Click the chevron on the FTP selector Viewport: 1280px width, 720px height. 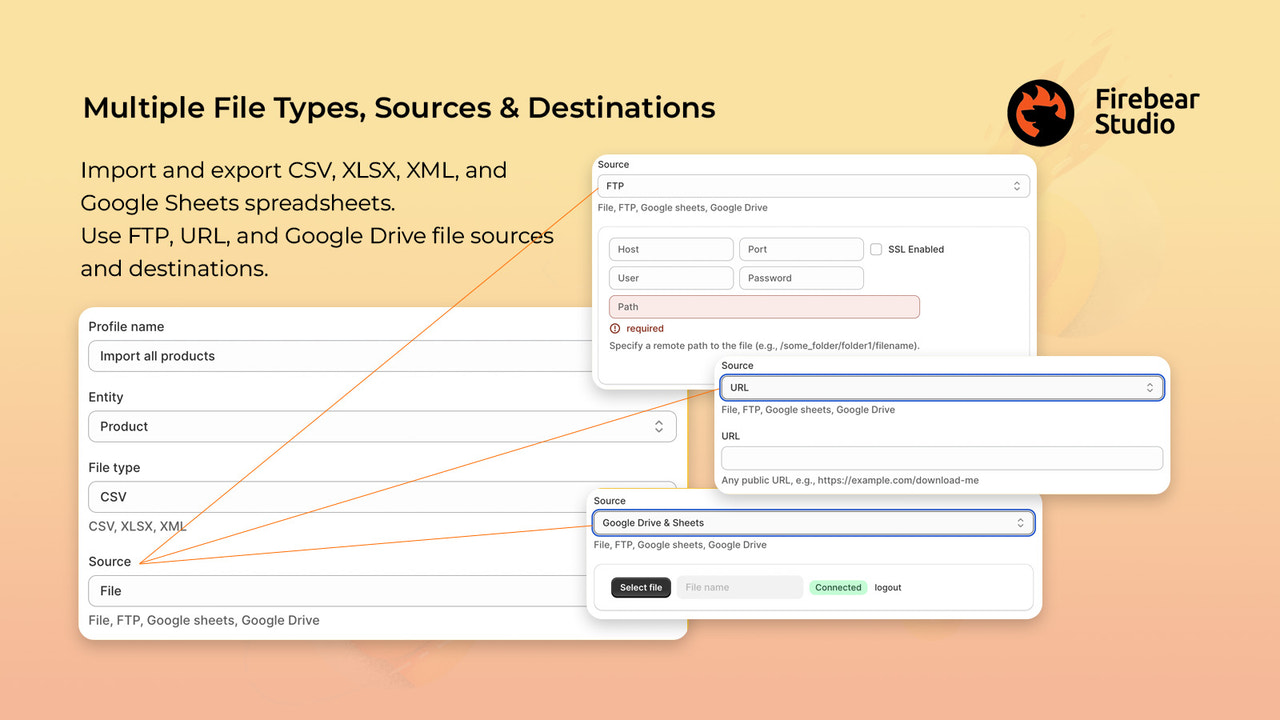[1019, 185]
